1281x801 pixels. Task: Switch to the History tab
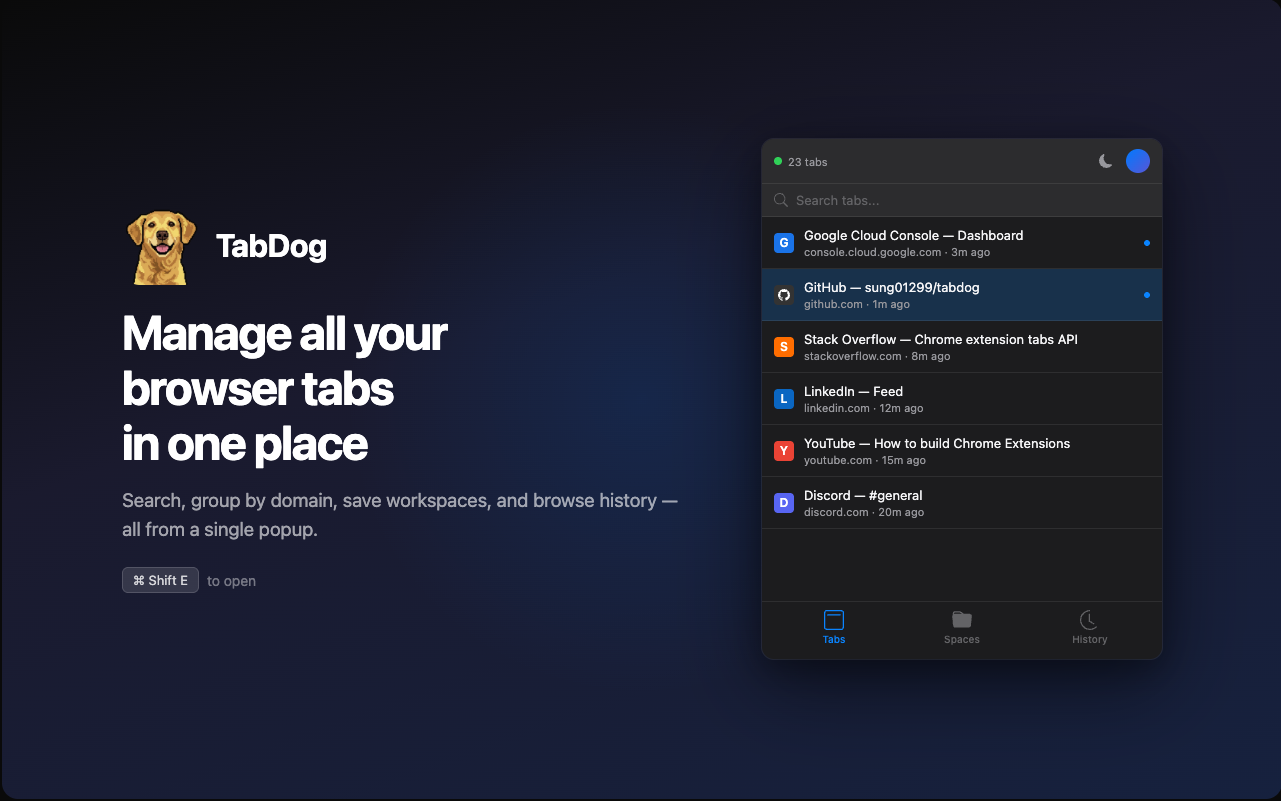(x=1089, y=628)
